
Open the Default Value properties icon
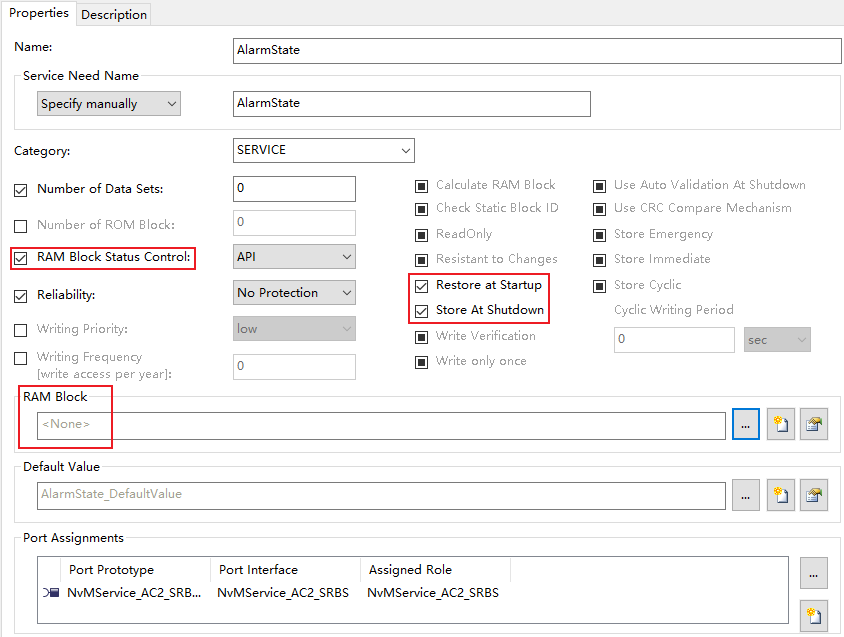coord(814,495)
